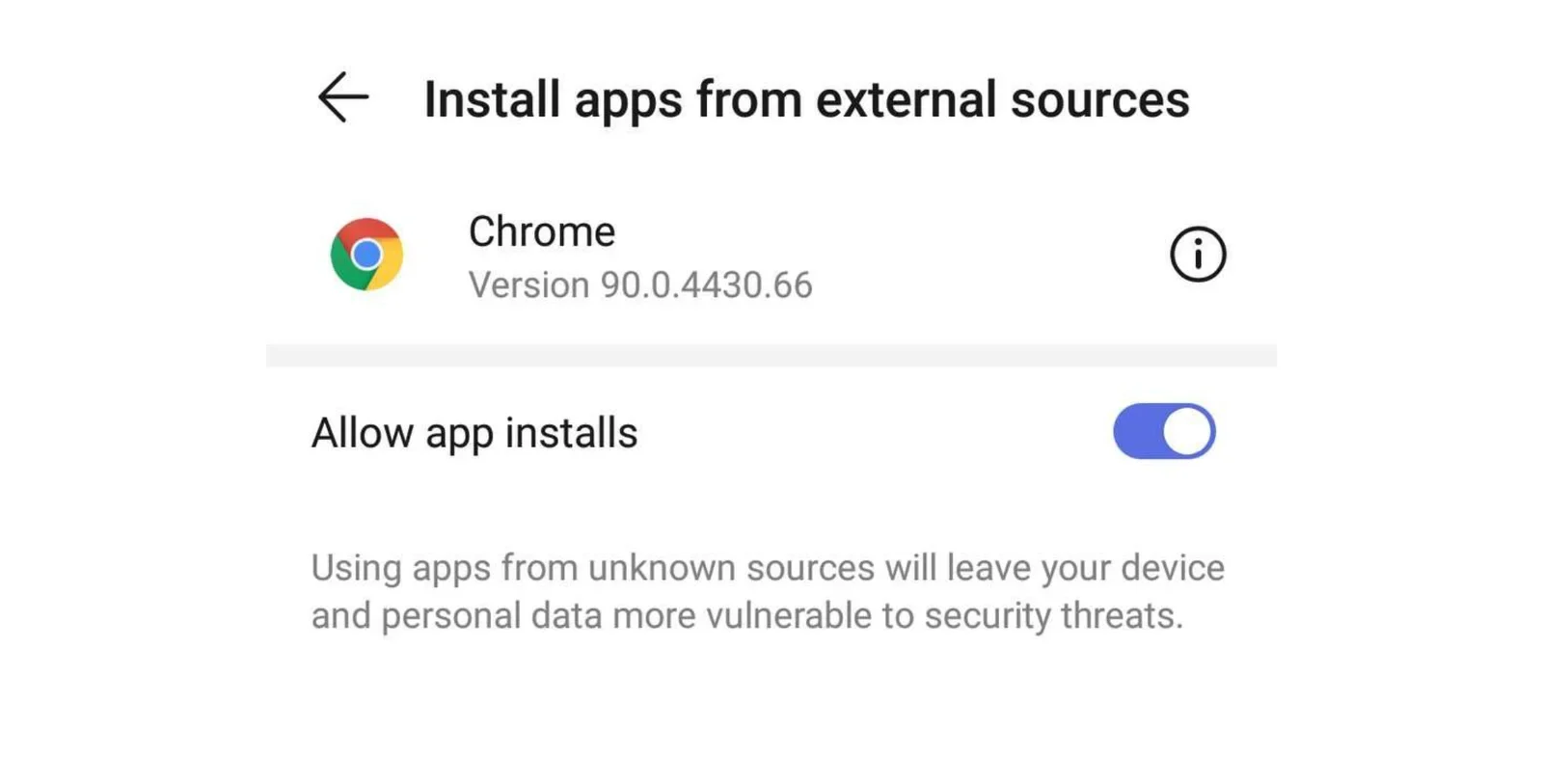The width and height of the screenshot is (1543, 784).
Task: Click the warning line starting "Using apps"
Action: (x=767, y=568)
